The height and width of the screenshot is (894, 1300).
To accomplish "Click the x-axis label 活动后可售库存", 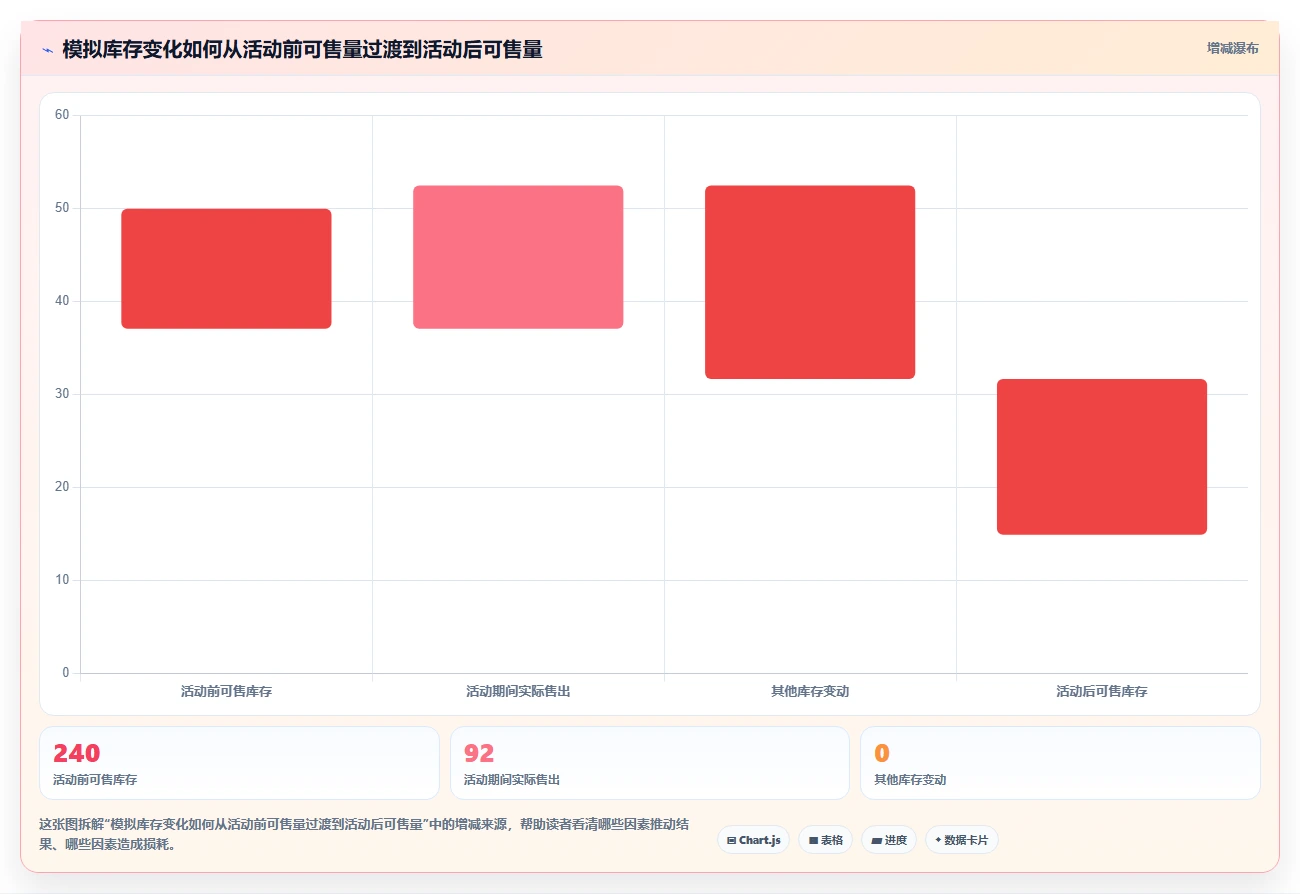I will (1102, 691).
